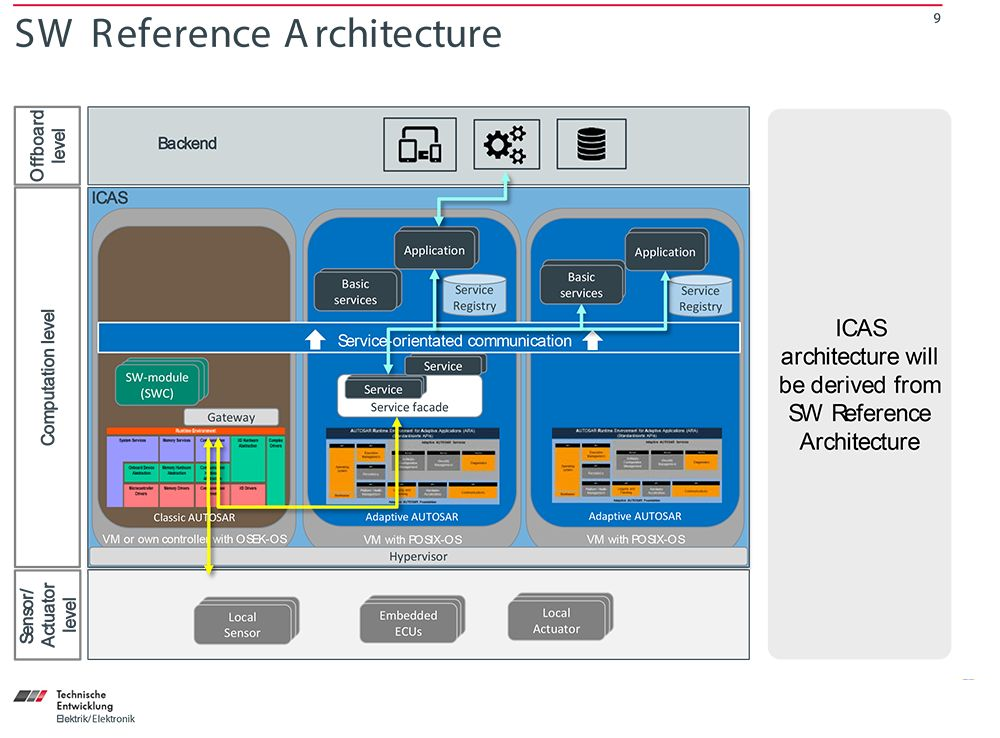
Task: Click the "Technische Entwicklung" footer text
Action: (84, 700)
